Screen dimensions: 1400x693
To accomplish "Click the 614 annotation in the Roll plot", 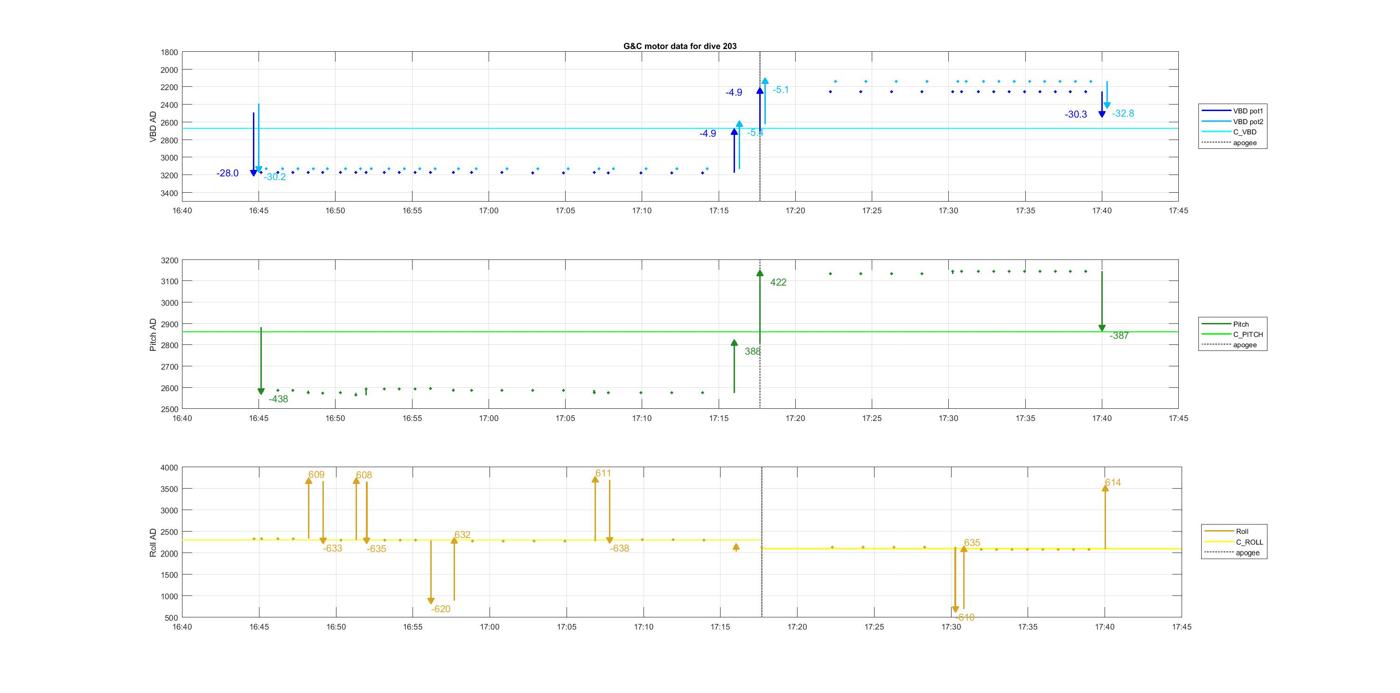I will click(1113, 484).
